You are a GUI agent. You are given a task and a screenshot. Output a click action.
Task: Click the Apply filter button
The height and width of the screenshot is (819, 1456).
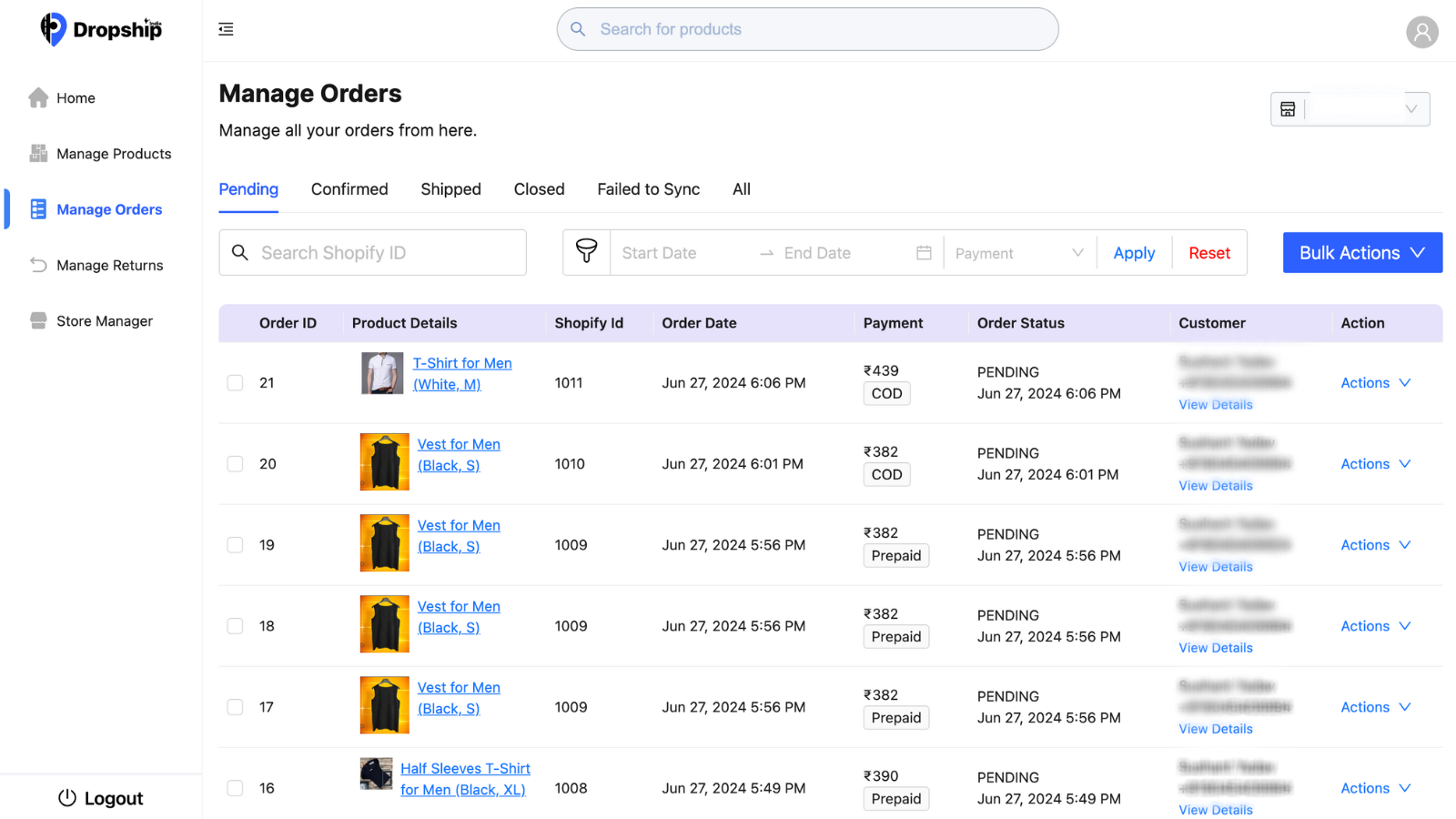(x=1134, y=253)
